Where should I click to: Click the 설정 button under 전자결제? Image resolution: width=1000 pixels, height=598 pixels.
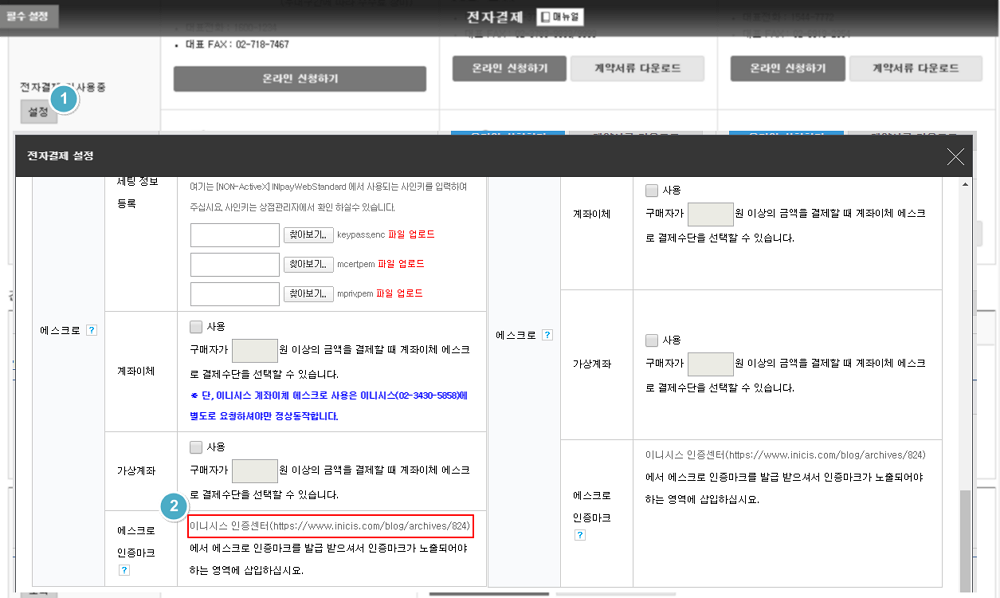[37, 112]
